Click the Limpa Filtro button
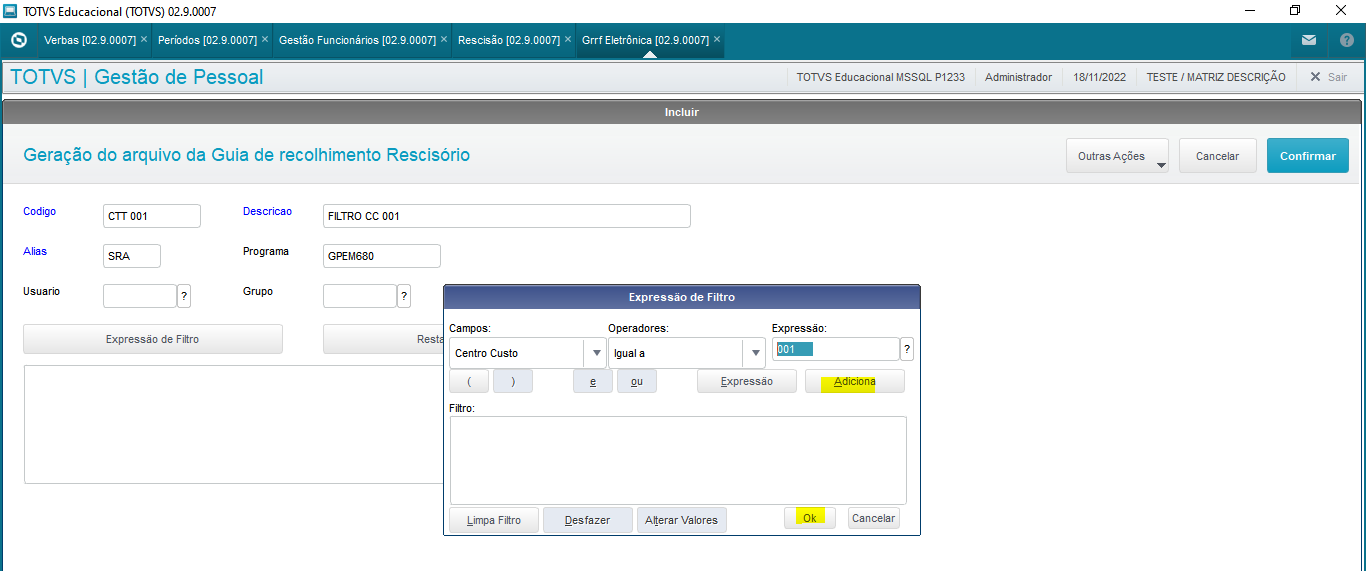The width and height of the screenshot is (1366, 571). [494, 520]
